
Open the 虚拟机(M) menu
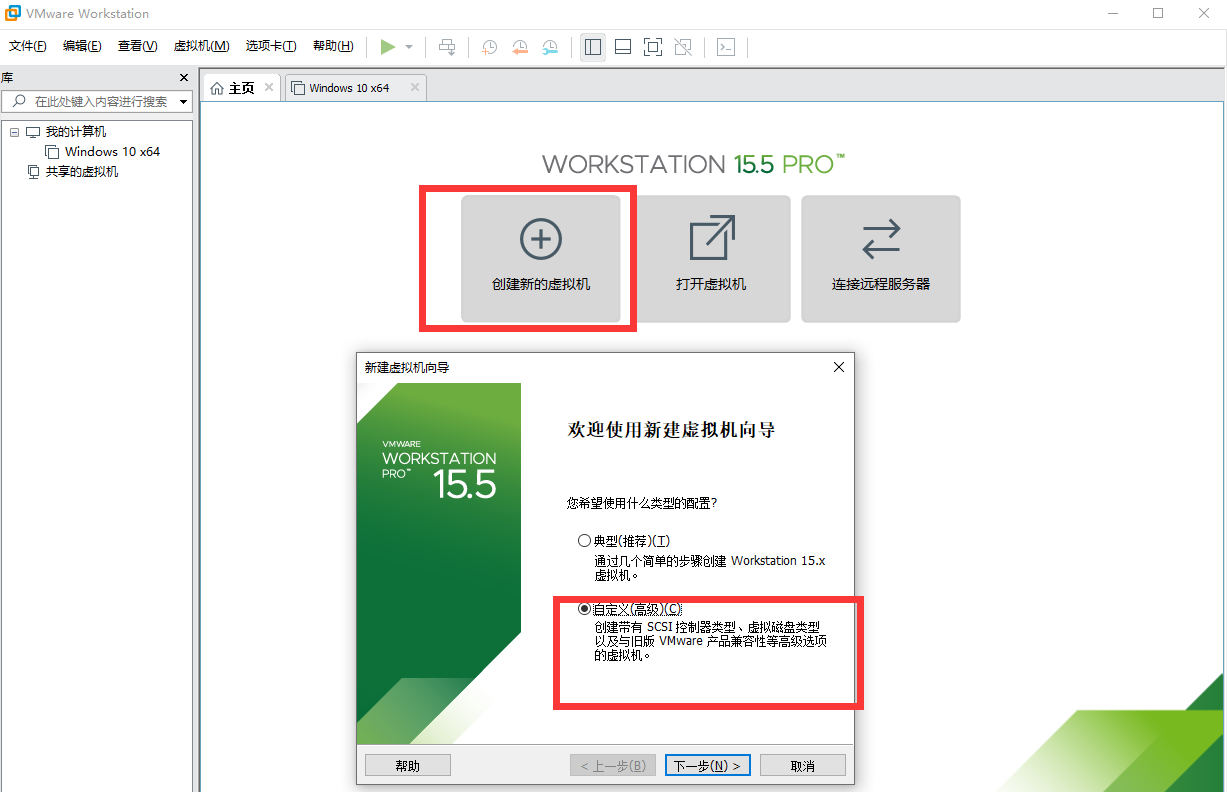(x=201, y=46)
